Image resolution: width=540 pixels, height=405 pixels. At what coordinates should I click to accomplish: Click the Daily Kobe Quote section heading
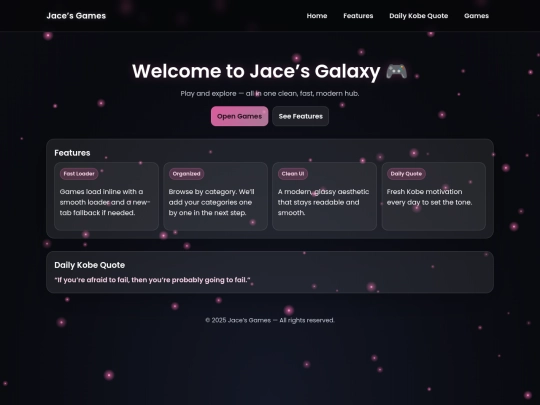pos(90,265)
